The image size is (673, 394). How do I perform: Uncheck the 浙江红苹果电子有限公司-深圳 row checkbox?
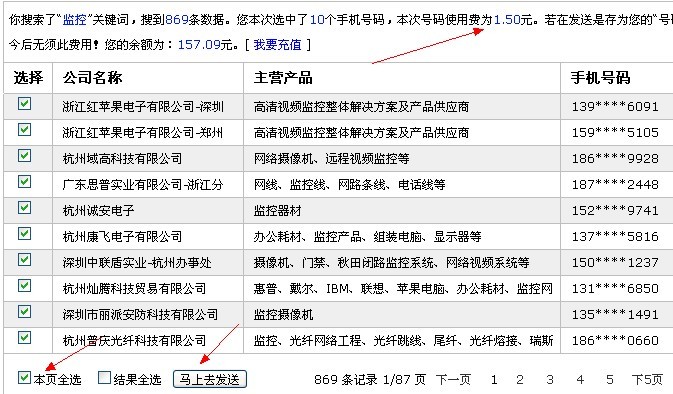(24, 103)
